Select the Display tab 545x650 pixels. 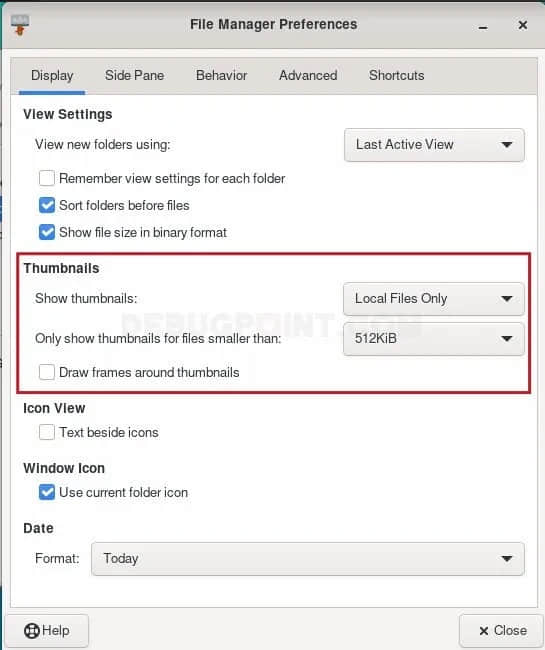point(52,75)
